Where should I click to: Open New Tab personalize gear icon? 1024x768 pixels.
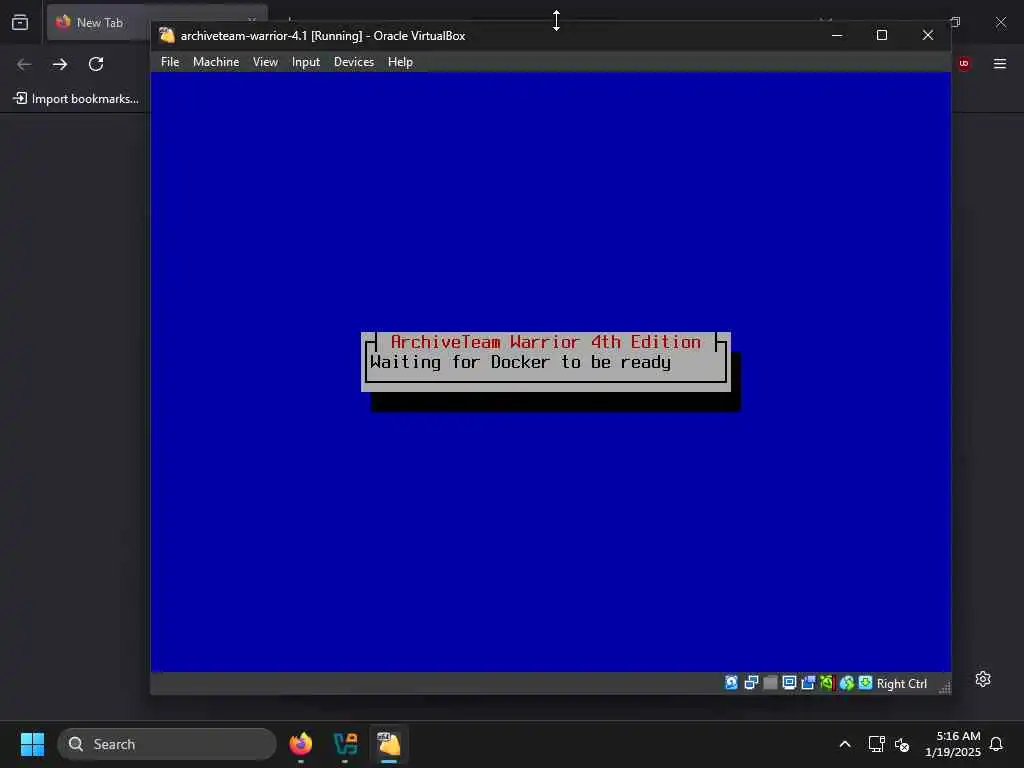983,679
